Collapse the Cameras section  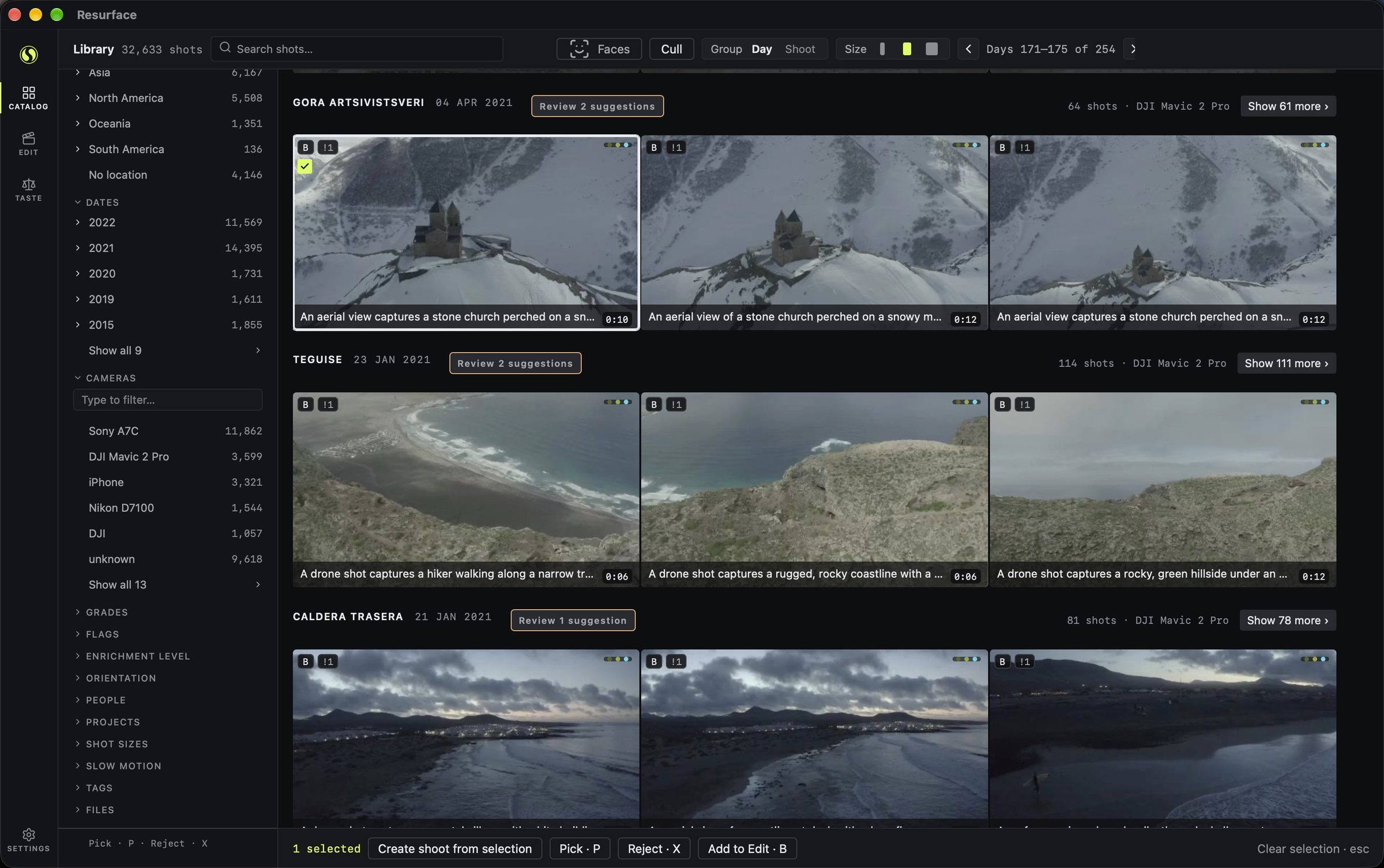(106, 378)
